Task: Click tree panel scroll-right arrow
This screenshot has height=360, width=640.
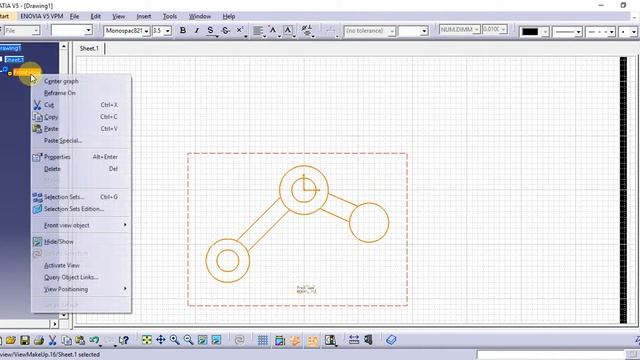Action: pyautogui.click(x=55, y=324)
